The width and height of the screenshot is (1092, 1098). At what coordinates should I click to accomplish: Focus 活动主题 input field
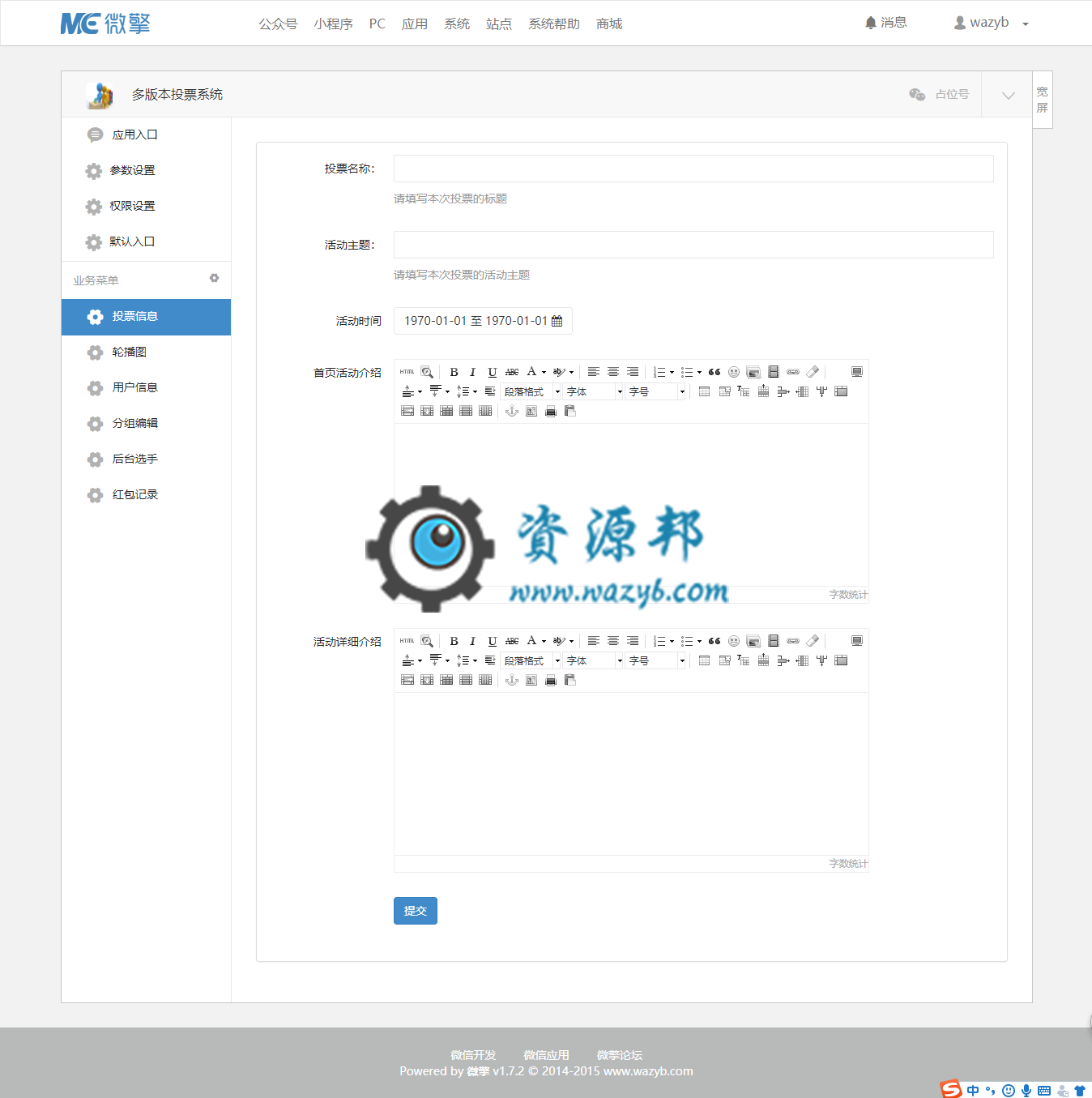pos(693,245)
